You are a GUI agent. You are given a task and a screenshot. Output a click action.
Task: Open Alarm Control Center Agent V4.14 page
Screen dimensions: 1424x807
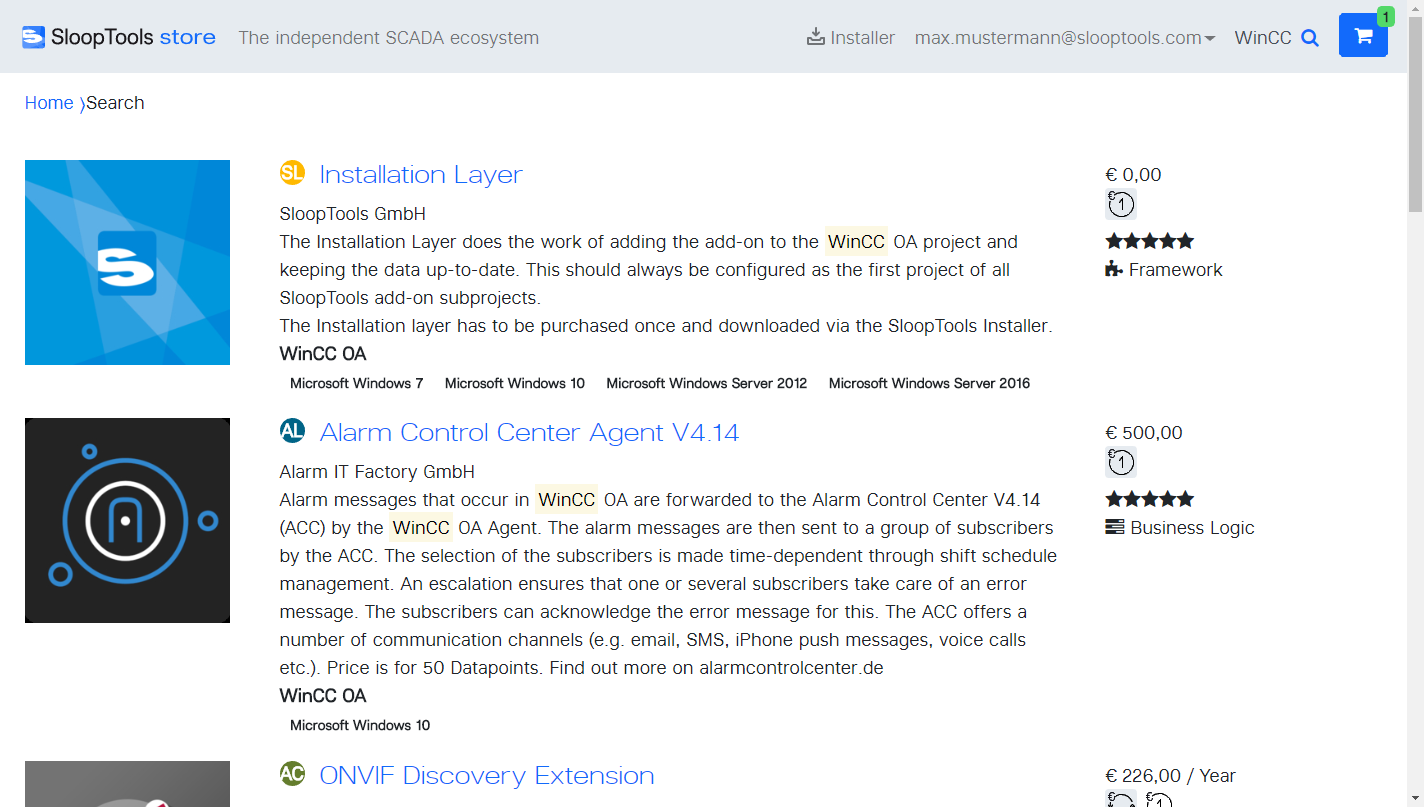tap(529, 432)
